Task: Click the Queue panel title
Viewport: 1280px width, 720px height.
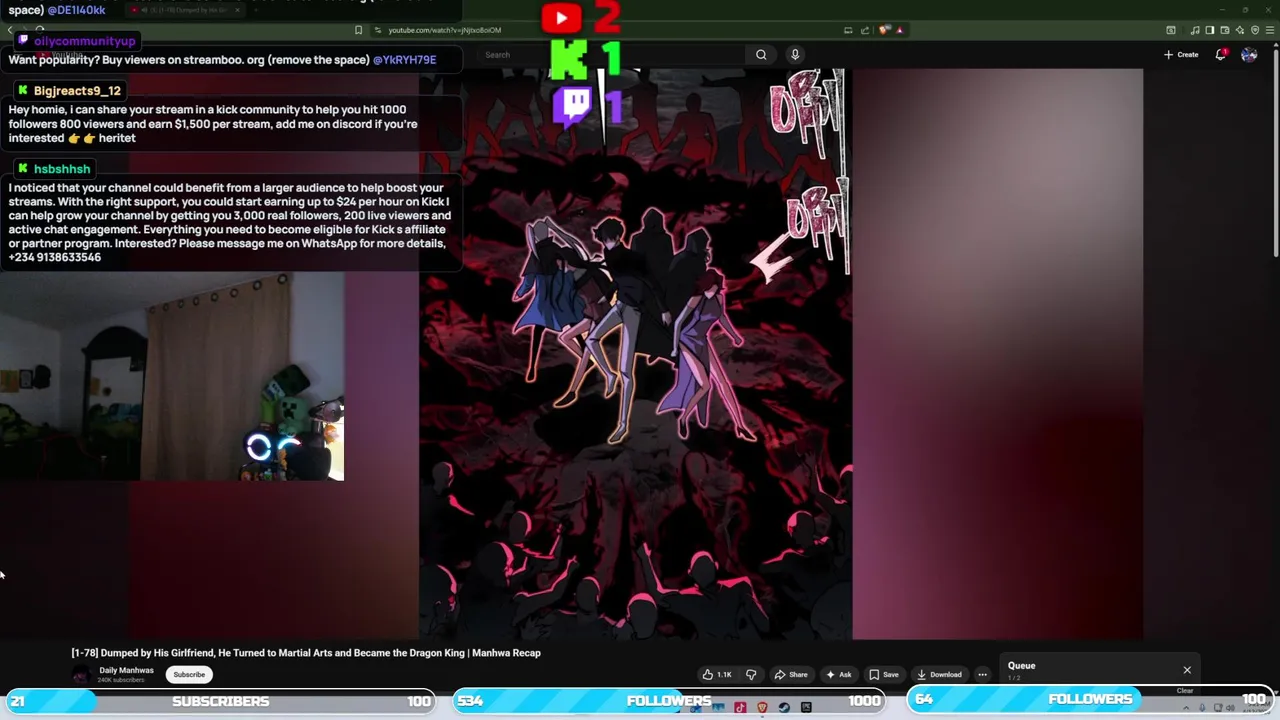Action: point(1021,666)
